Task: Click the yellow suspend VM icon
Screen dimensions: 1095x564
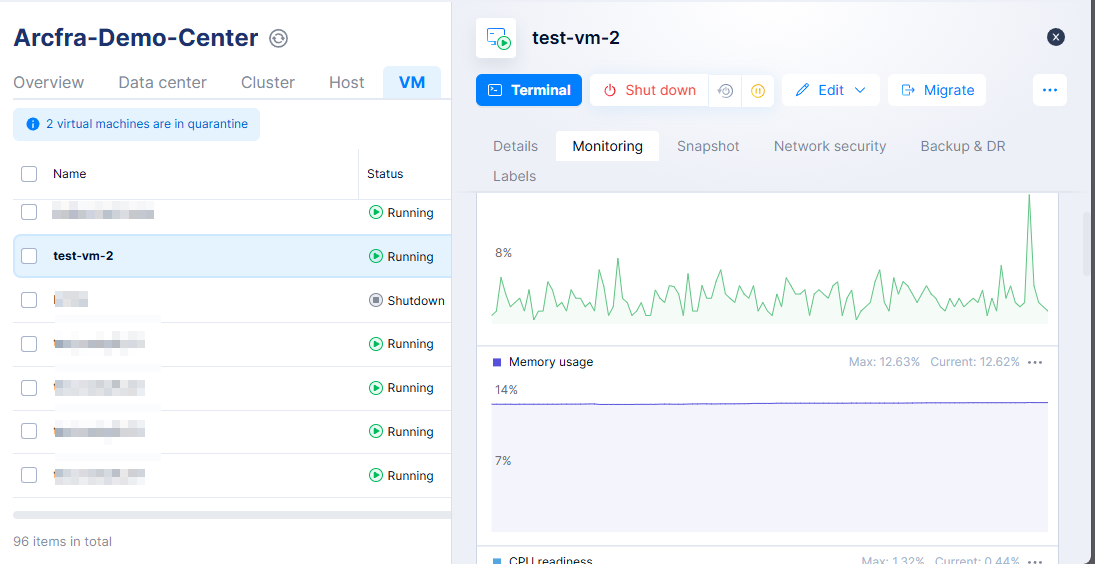Action: (758, 90)
